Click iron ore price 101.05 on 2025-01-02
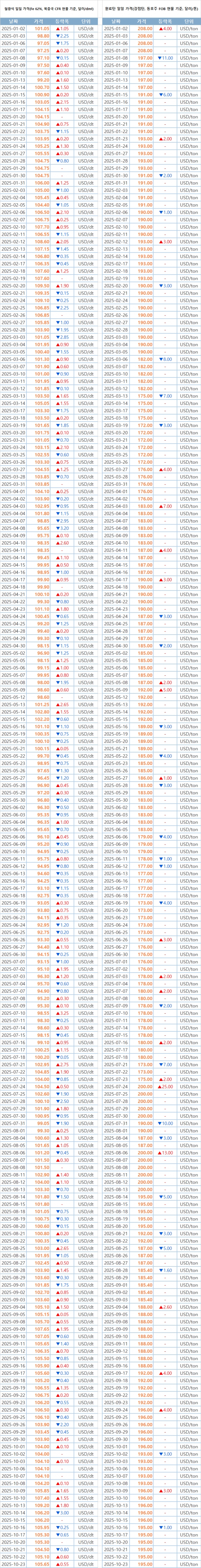Image resolution: width=201 pixels, height=1568 pixels. pyautogui.click(x=42, y=29)
